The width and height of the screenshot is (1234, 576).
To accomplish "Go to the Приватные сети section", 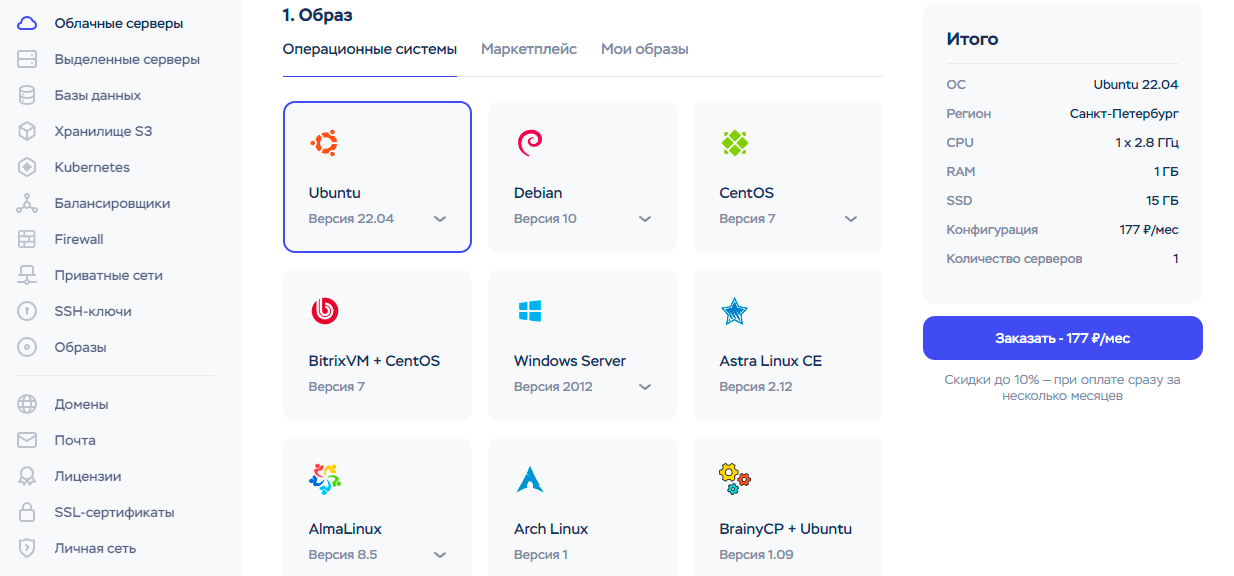I will pos(108,275).
